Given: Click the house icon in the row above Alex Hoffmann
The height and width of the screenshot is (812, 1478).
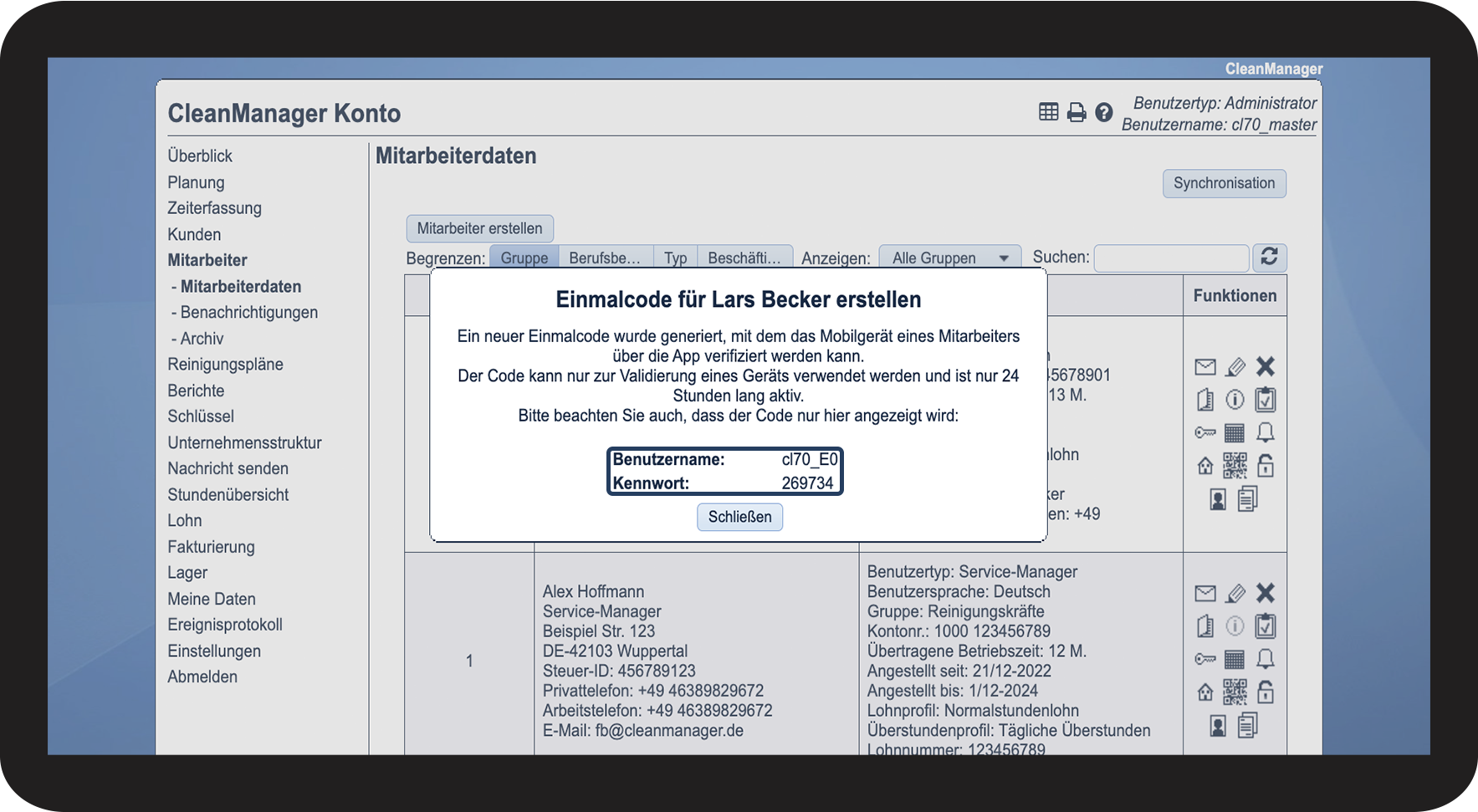Looking at the screenshot, I should 1205,466.
